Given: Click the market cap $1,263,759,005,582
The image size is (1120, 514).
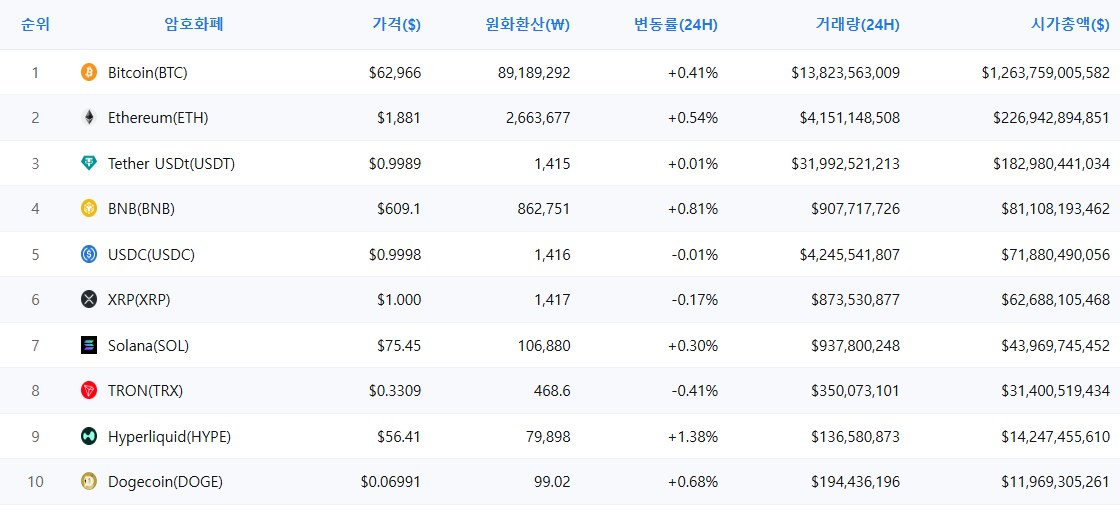Looking at the screenshot, I should pyautogui.click(x=1046, y=72).
